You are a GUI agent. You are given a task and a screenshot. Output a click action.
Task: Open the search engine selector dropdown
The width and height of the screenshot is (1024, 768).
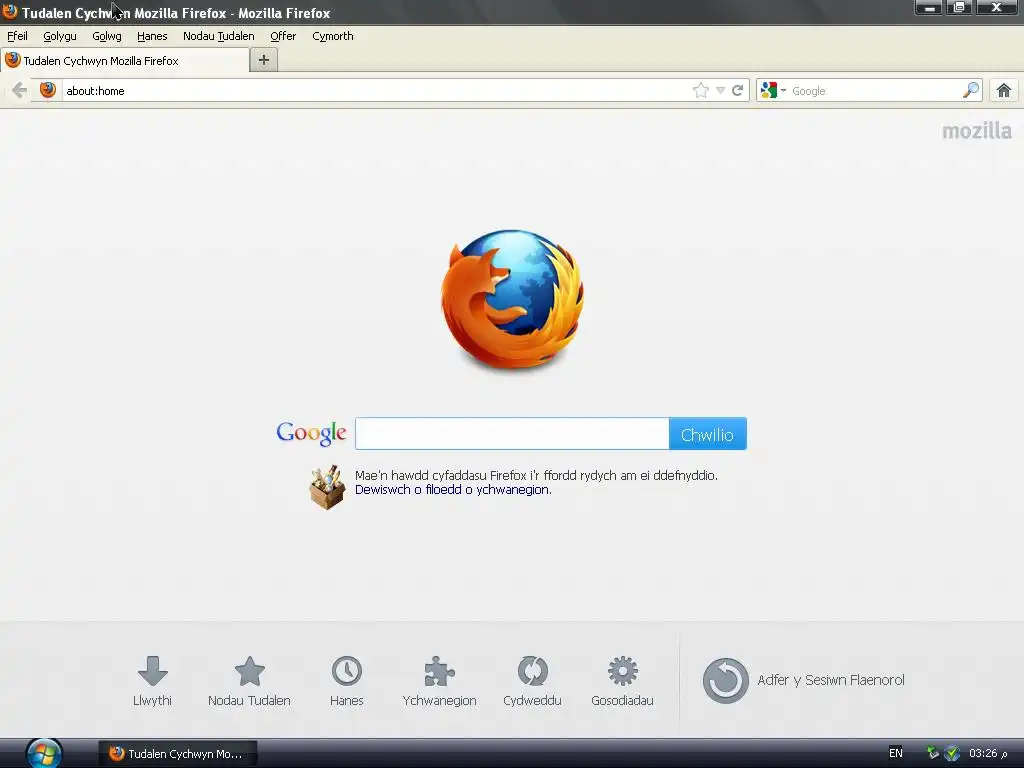point(773,90)
